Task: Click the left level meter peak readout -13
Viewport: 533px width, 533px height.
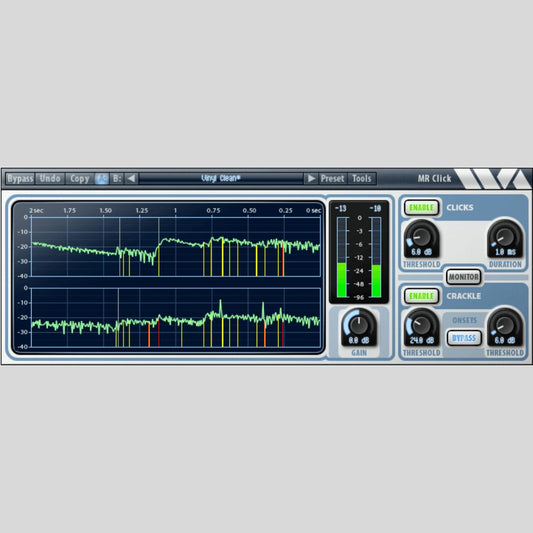Action: (341, 208)
